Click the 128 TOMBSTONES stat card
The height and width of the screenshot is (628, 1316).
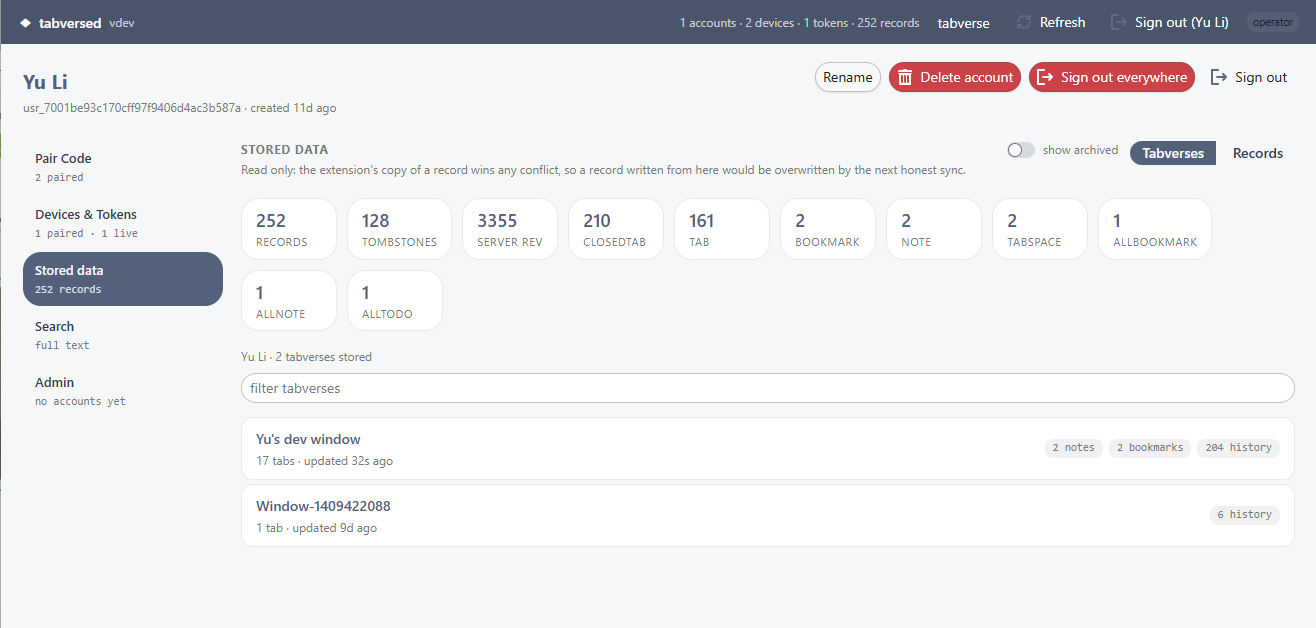[x=399, y=229]
